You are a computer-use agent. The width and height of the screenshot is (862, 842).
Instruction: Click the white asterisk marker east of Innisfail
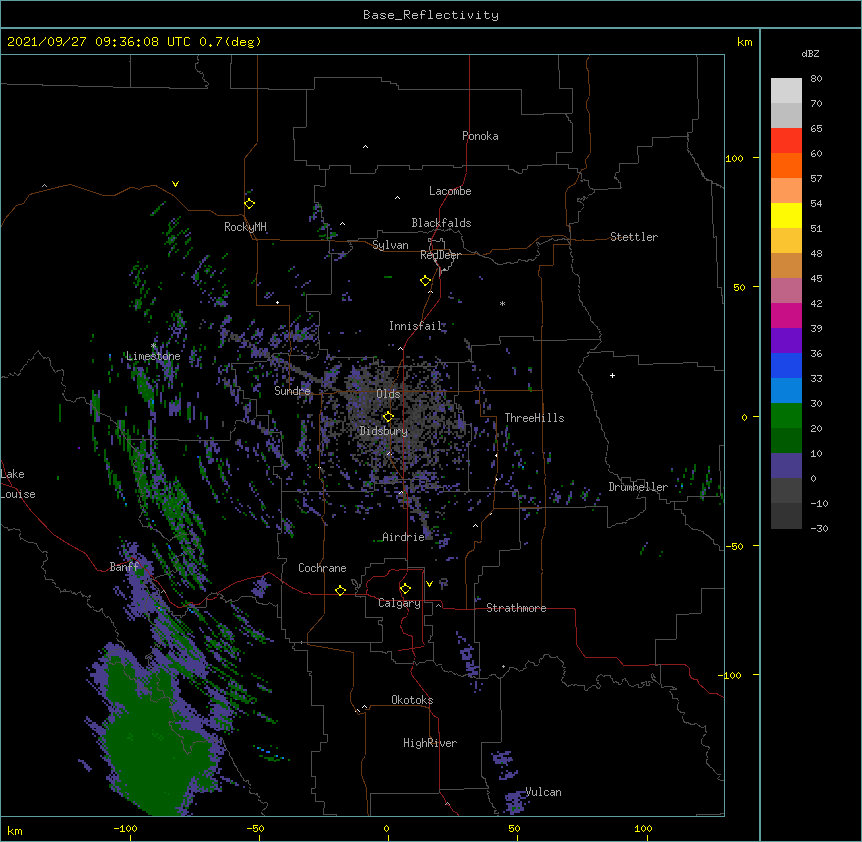click(x=502, y=304)
